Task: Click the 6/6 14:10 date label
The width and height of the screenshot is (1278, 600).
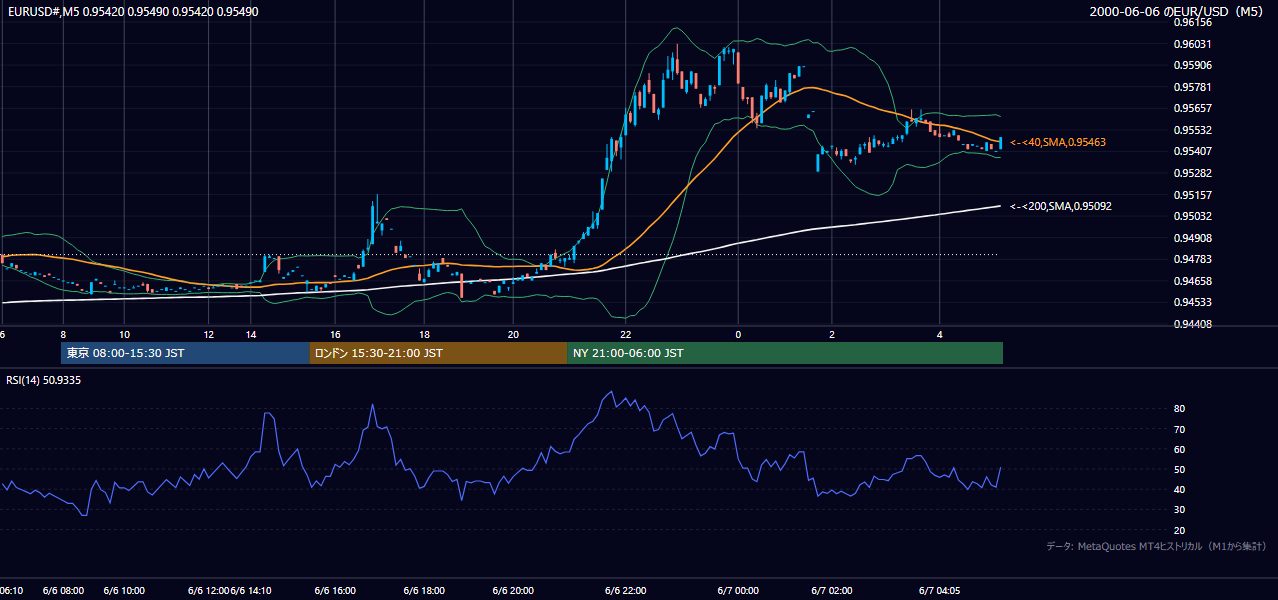Action: pos(250,591)
